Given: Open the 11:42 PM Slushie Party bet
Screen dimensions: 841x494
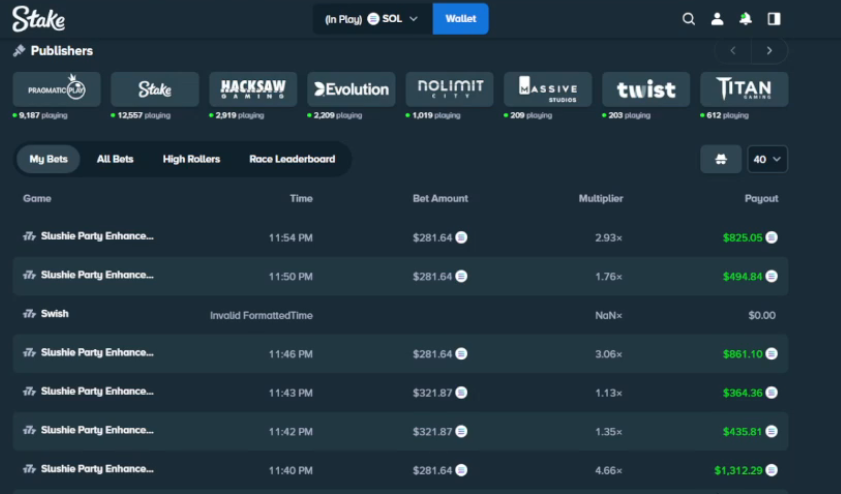Looking at the screenshot, I should point(401,431).
